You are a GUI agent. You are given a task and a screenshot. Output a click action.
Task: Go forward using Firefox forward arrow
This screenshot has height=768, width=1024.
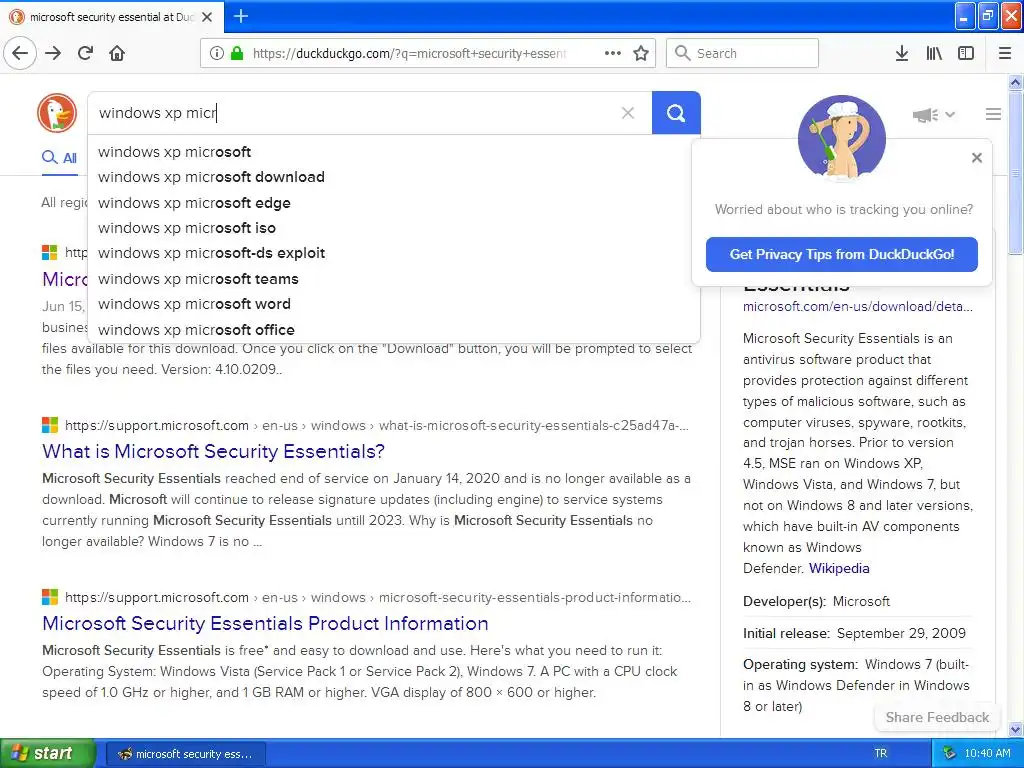[53, 53]
